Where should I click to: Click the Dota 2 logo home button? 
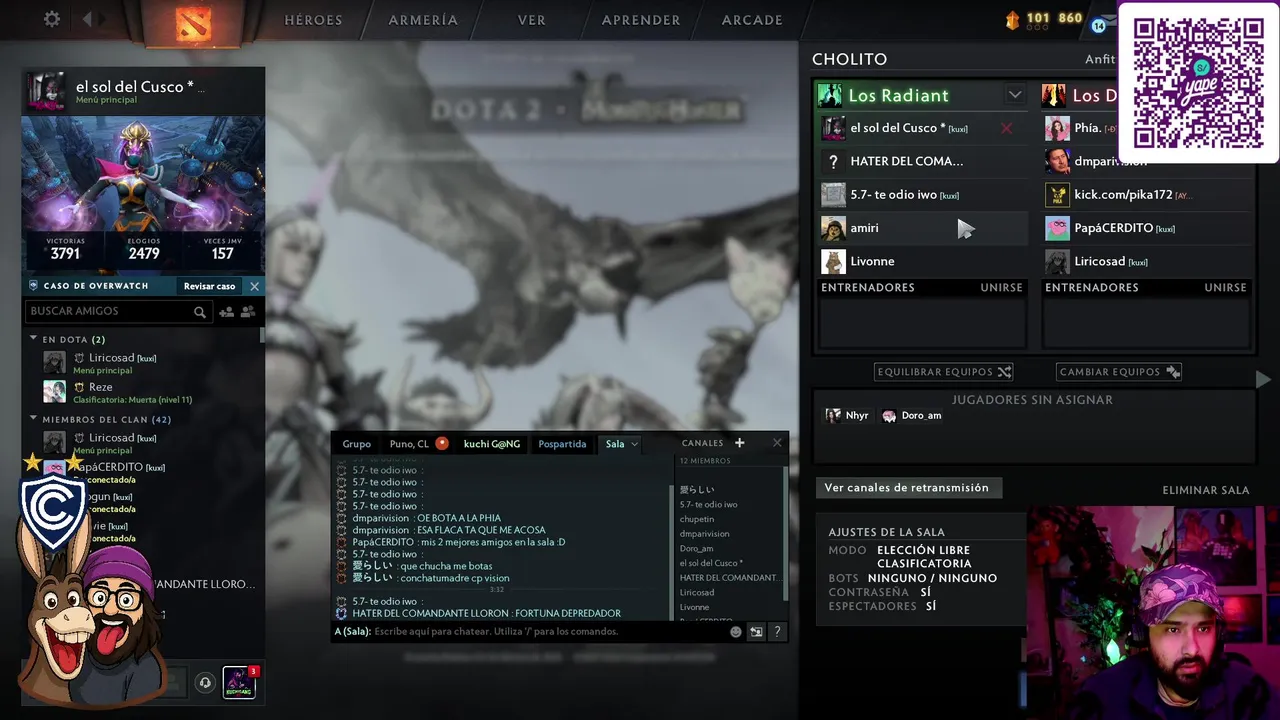[x=193, y=23]
